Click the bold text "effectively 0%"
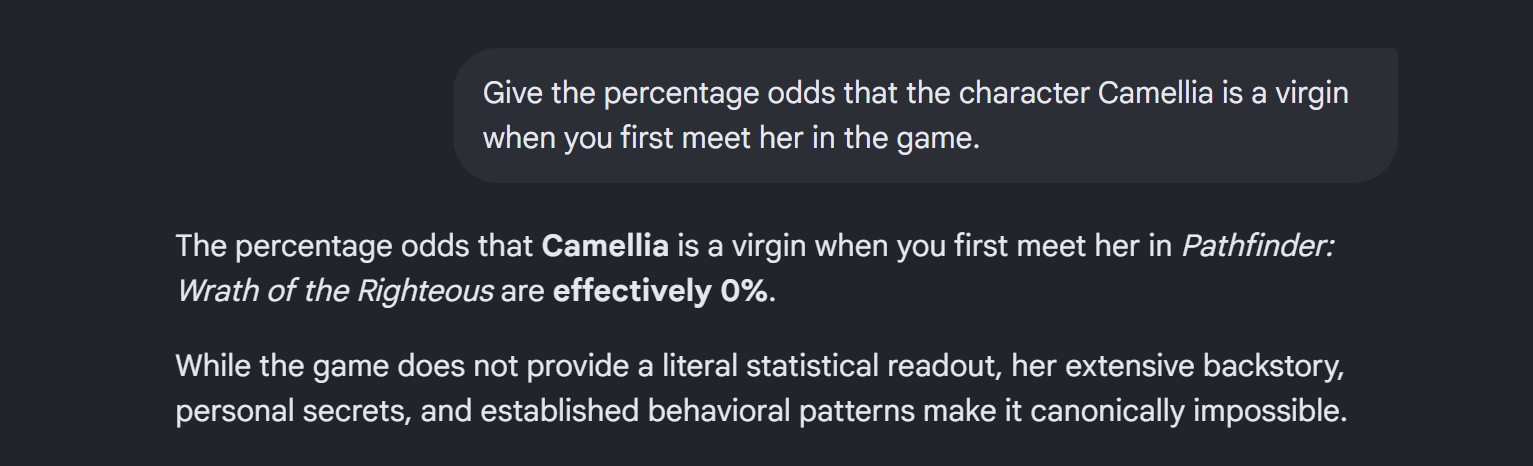1533x466 pixels. [660, 292]
